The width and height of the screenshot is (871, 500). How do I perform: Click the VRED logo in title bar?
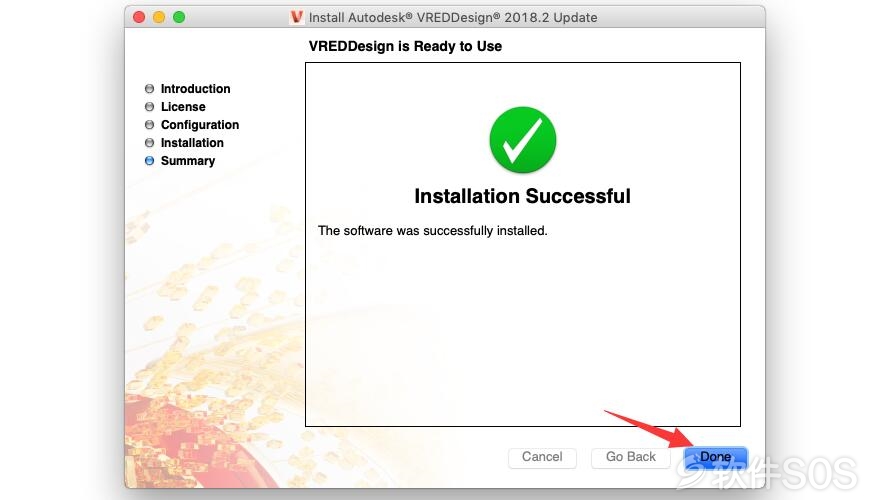click(x=297, y=17)
